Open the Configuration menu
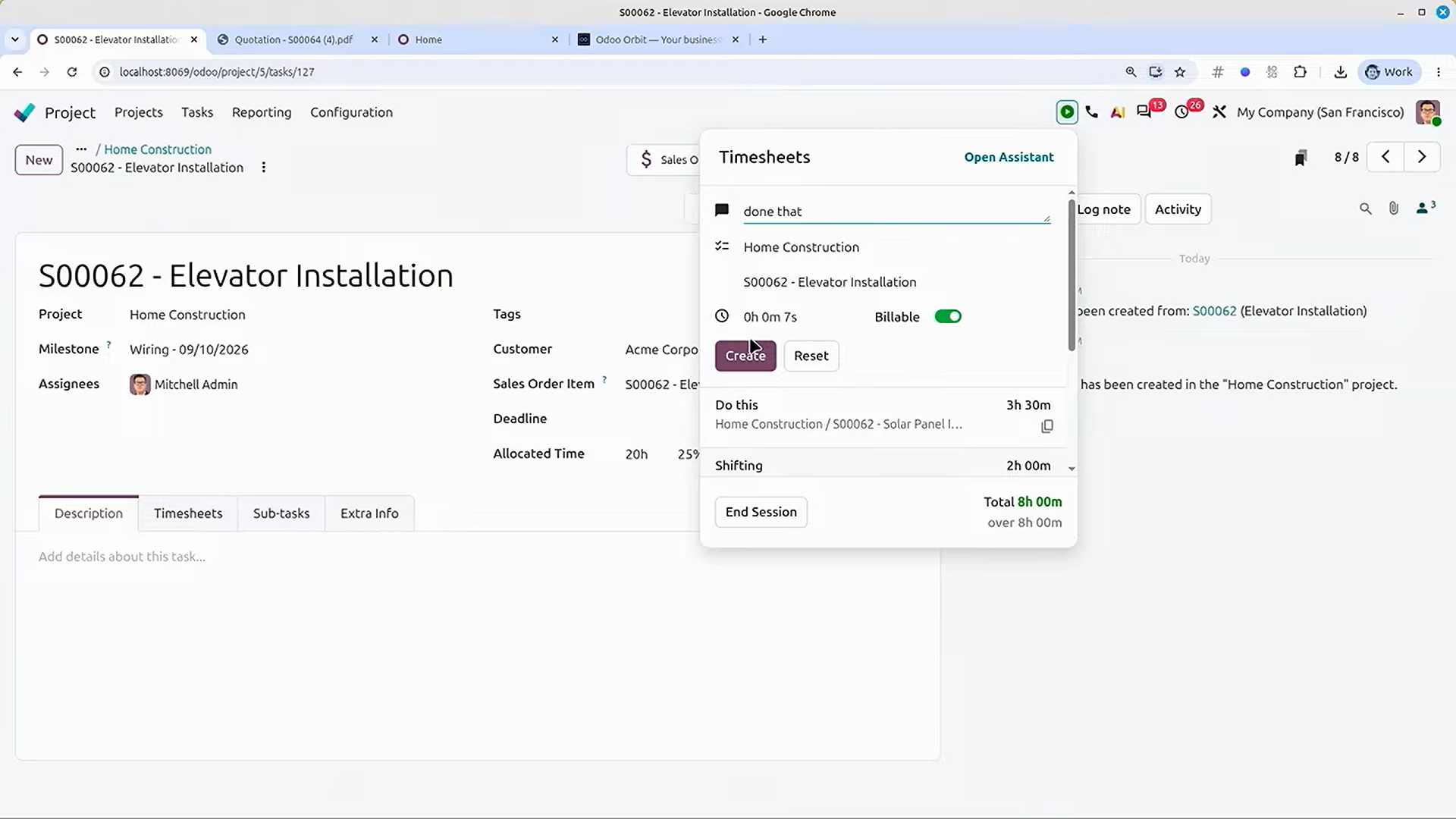The height and width of the screenshot is (819, 1456). click(351, 112)
